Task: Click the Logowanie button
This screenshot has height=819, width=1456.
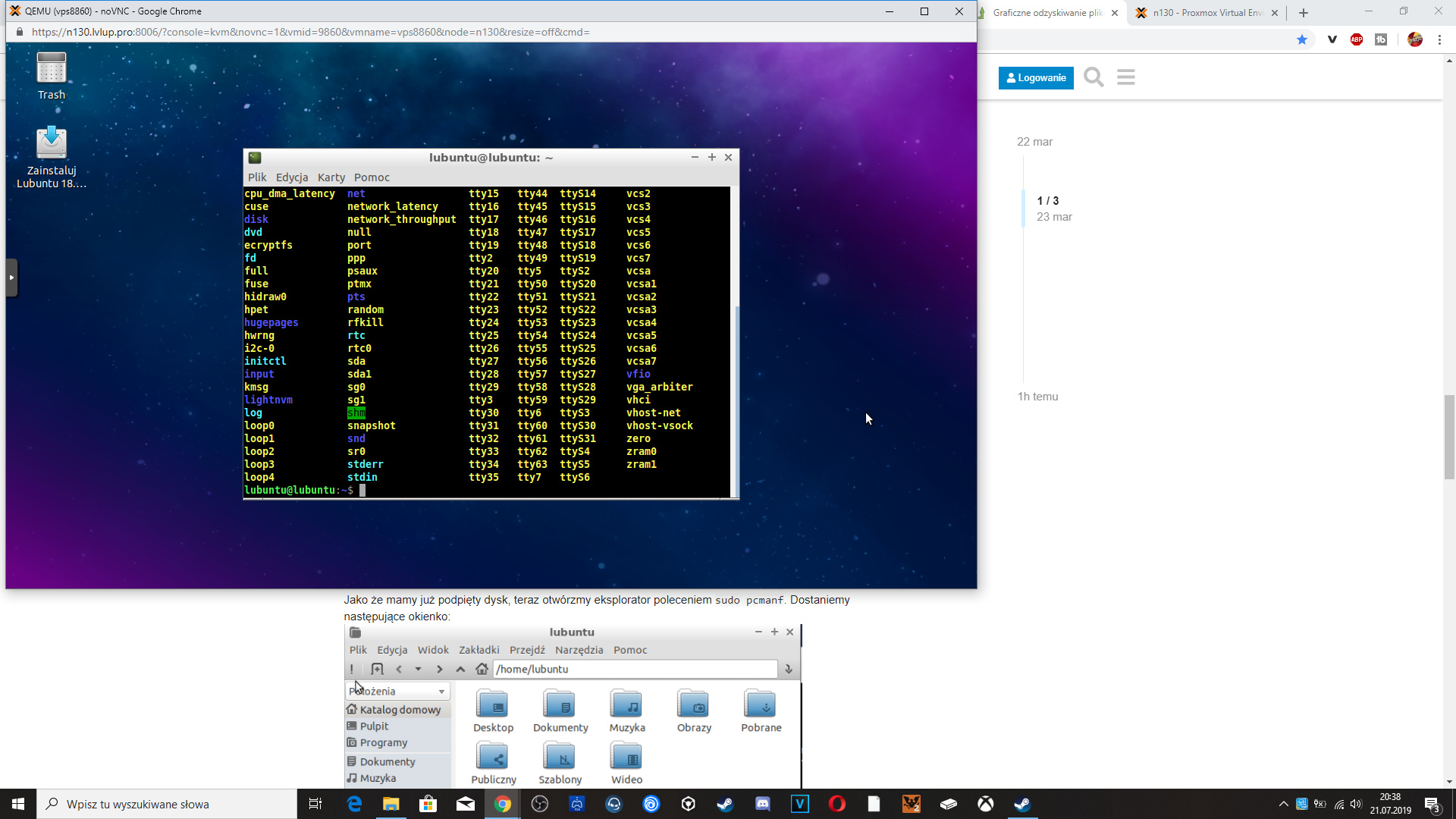Action: (x=1036, y=77)
